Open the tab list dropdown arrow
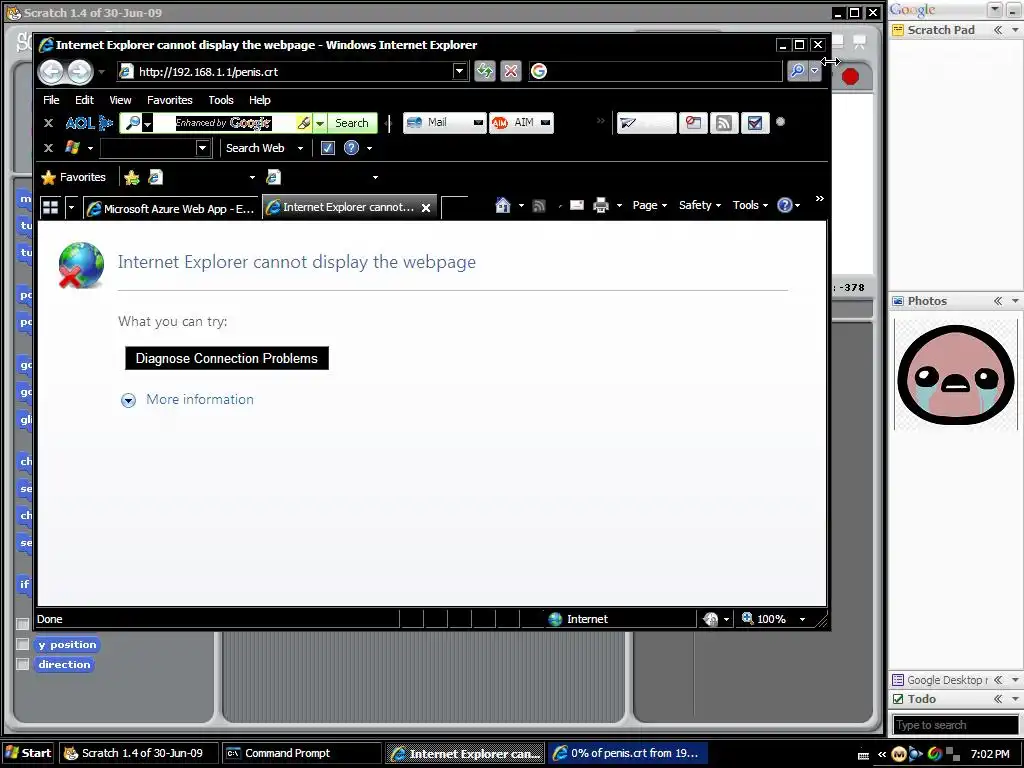The width and height of the screenshot is (1024, 768). [71, 208]
